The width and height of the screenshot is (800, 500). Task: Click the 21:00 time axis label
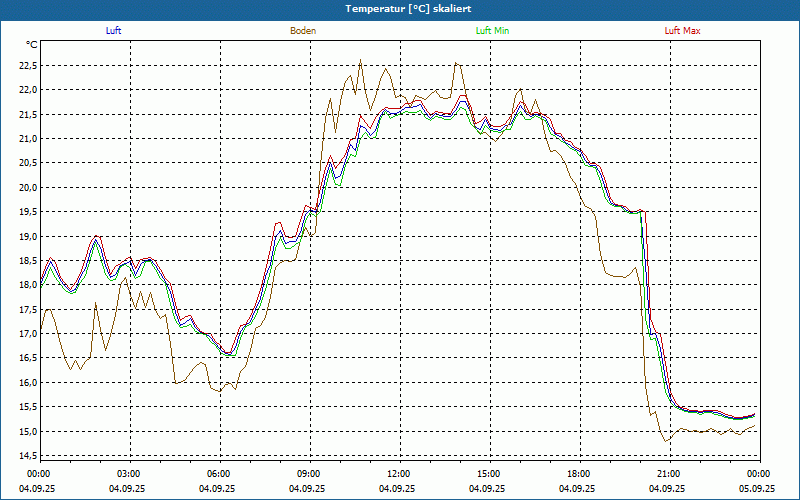(668, 474)
